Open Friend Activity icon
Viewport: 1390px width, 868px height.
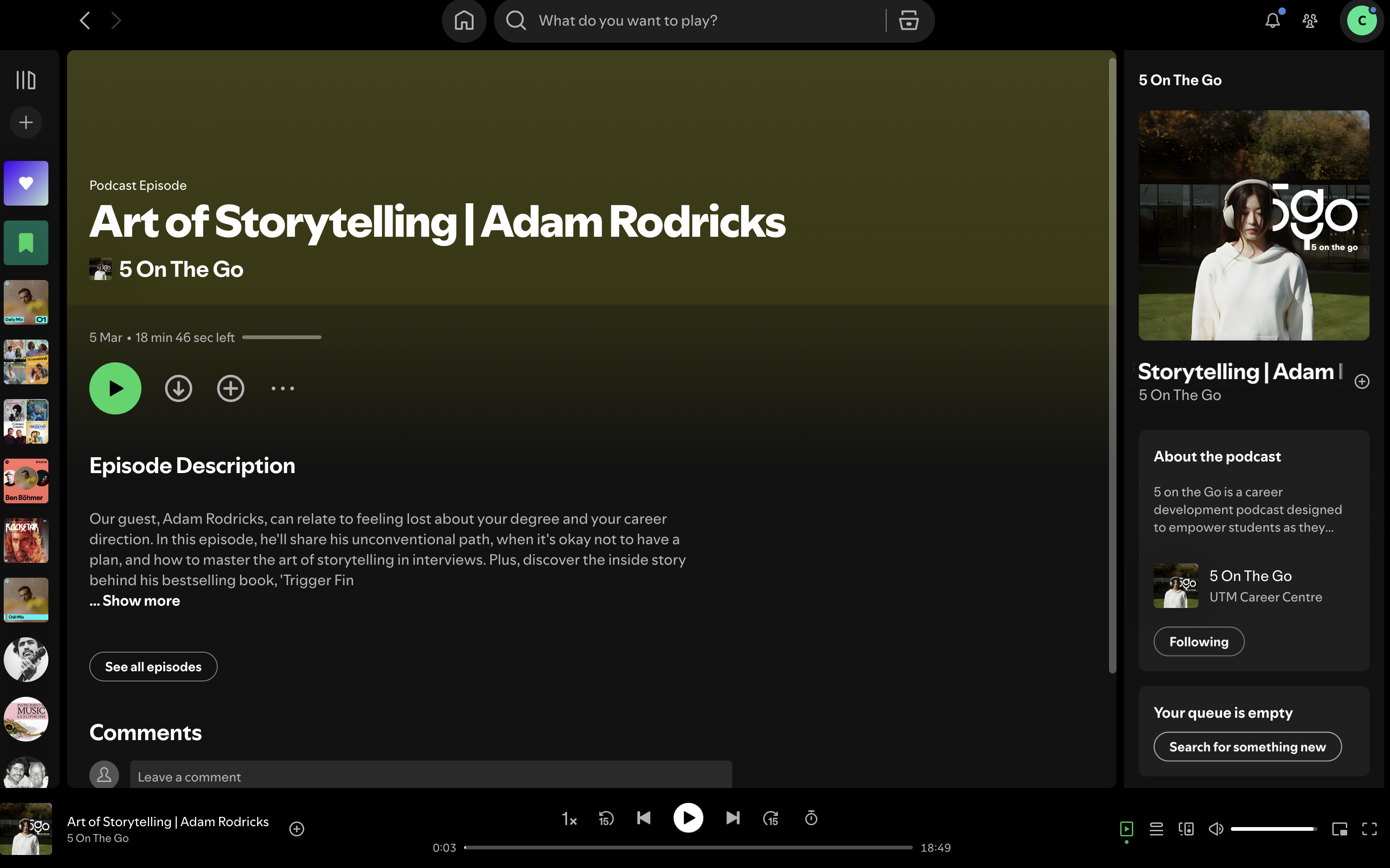click(1310, 20)
